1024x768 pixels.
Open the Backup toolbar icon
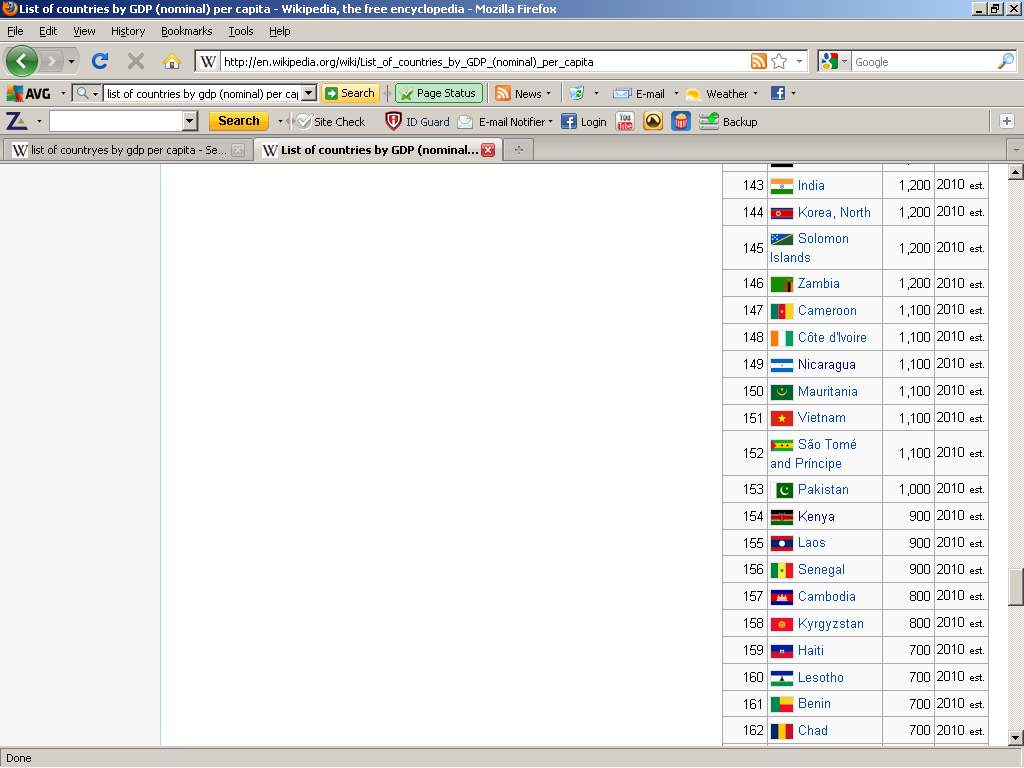(x=709, y=121)
